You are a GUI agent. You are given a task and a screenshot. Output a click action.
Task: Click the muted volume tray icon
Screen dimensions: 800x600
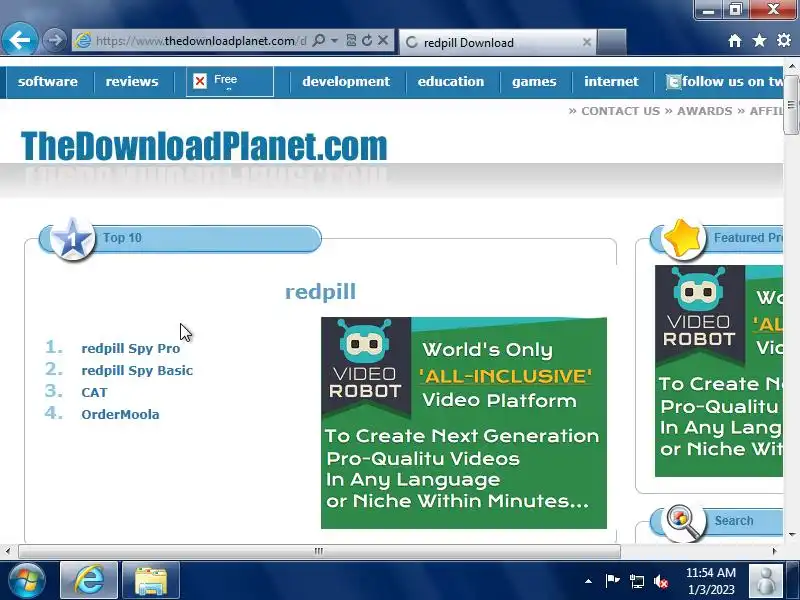tap(661, 581)
